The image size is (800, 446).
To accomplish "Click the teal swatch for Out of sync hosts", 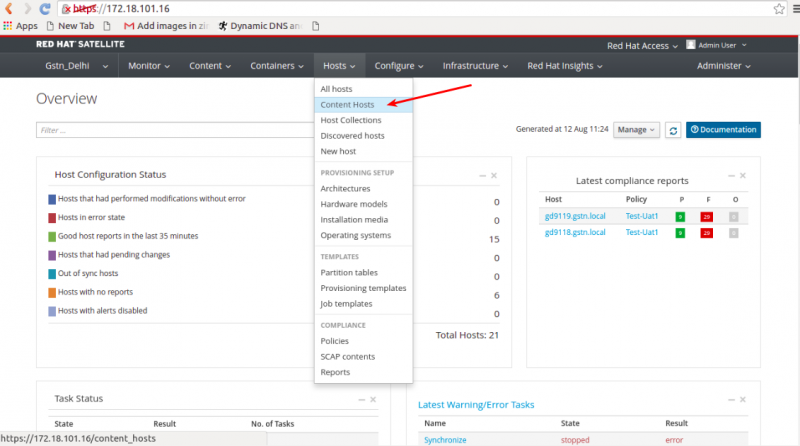I will pyautogui.click(x=52, y=274).
